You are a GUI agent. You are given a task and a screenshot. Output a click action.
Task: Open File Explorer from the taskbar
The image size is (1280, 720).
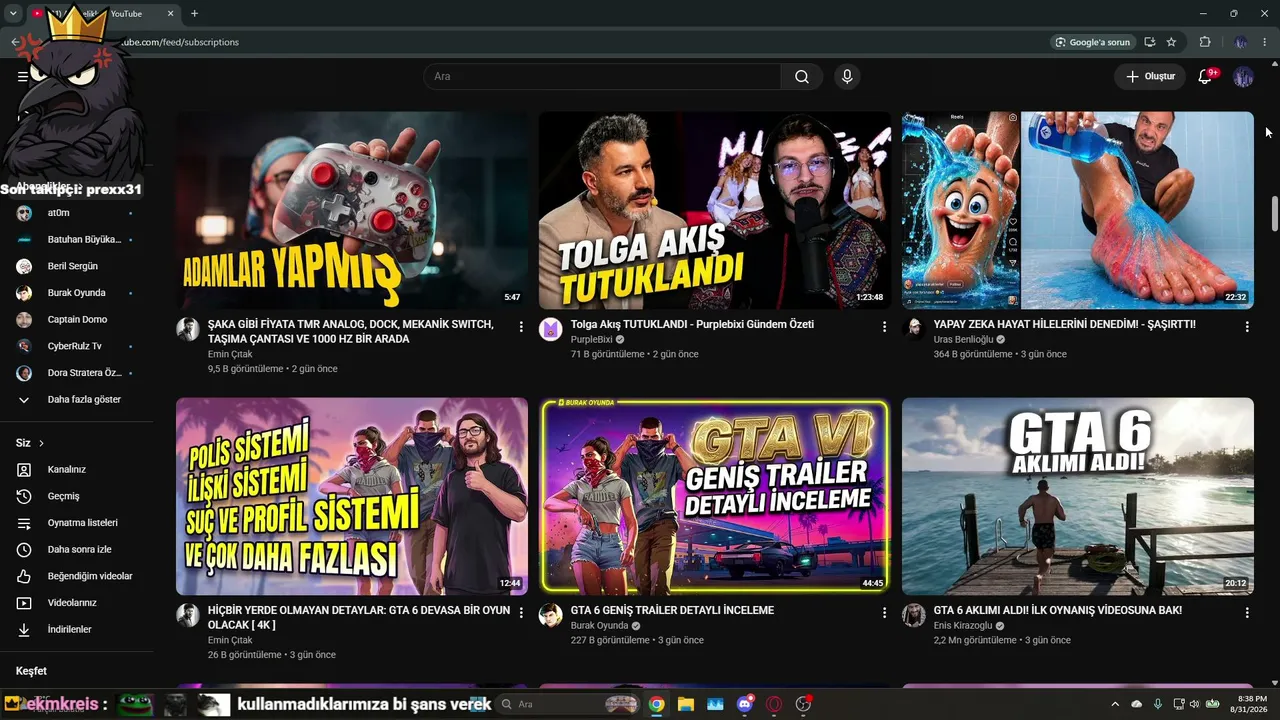[x=686, y=704]
